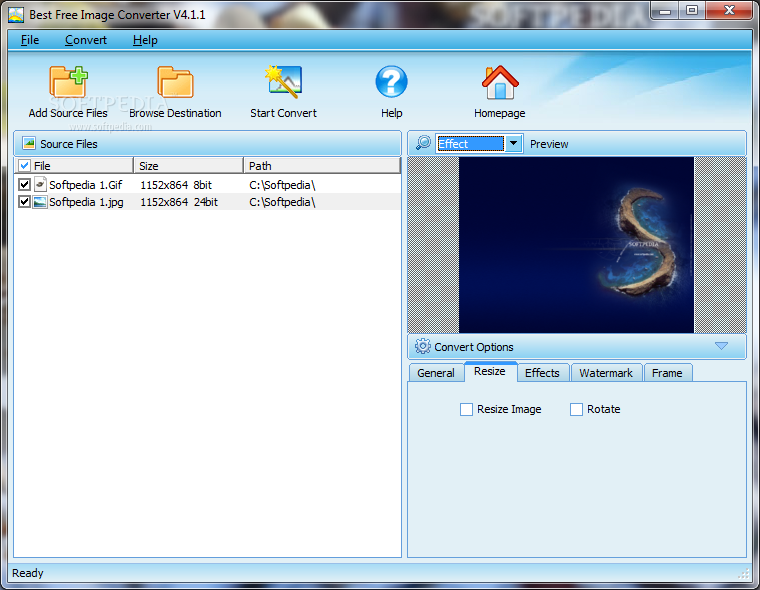The image size is (760, 590).
Task: Enable the Rotate checkbox
Action: [576, 409]
